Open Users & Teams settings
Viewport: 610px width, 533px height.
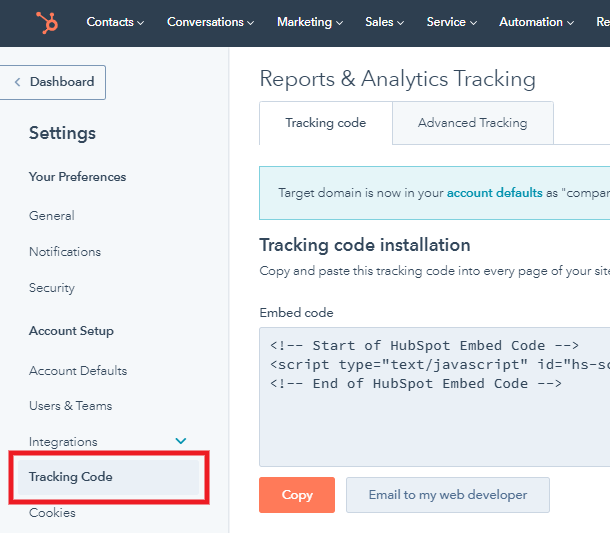tap(70, 406)
